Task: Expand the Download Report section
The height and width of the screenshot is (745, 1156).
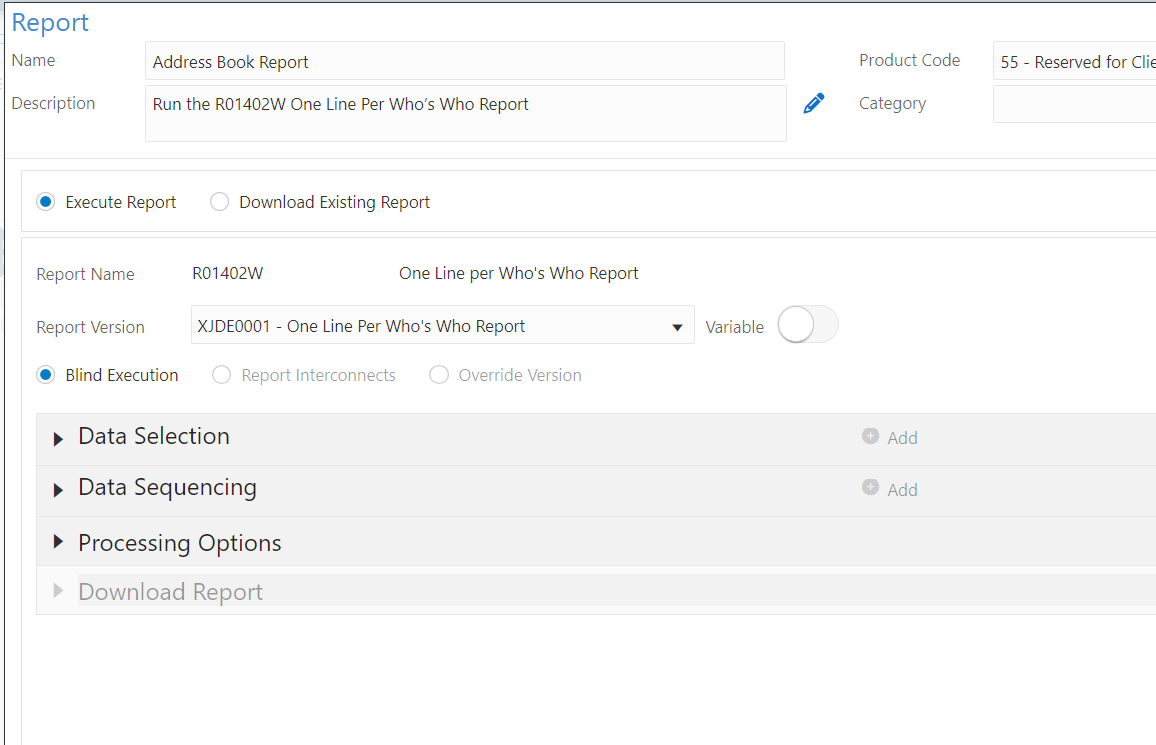Action: 59,591
